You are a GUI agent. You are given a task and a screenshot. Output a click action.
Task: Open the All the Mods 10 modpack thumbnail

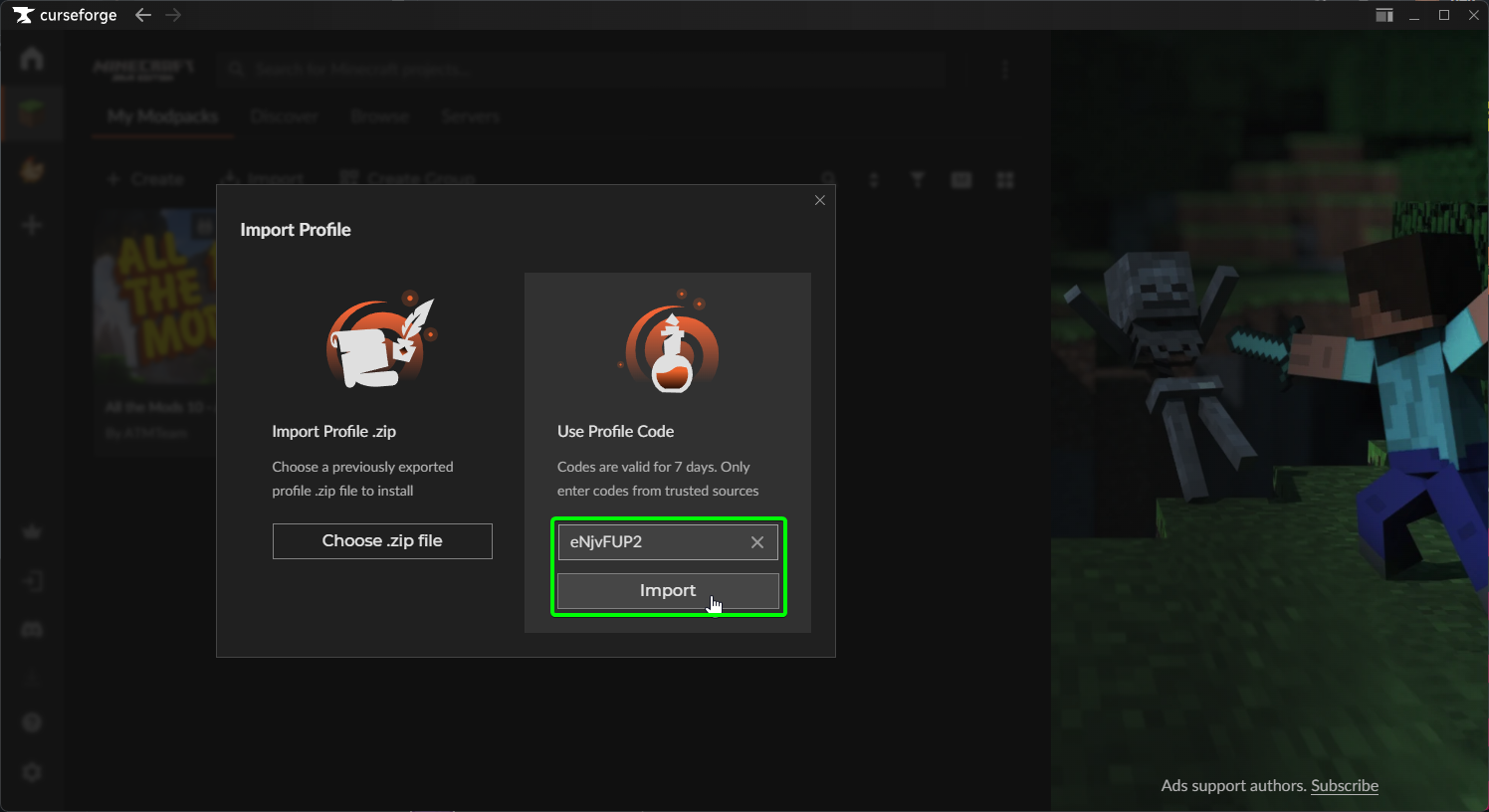[155, 299]
